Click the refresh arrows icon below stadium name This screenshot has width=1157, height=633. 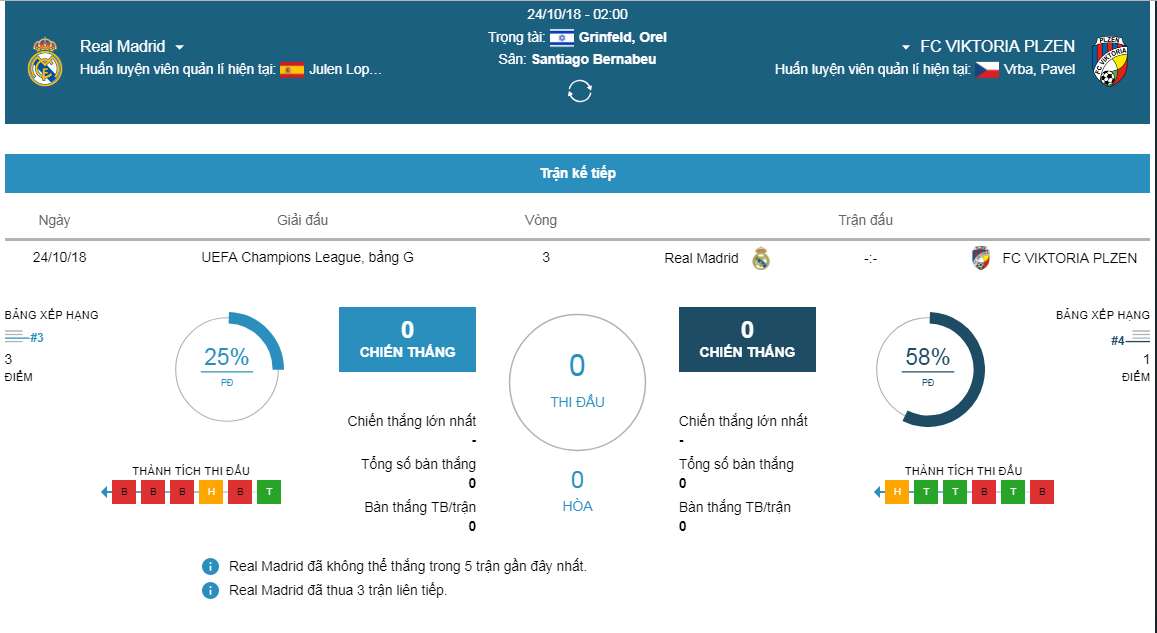point(579,91)
